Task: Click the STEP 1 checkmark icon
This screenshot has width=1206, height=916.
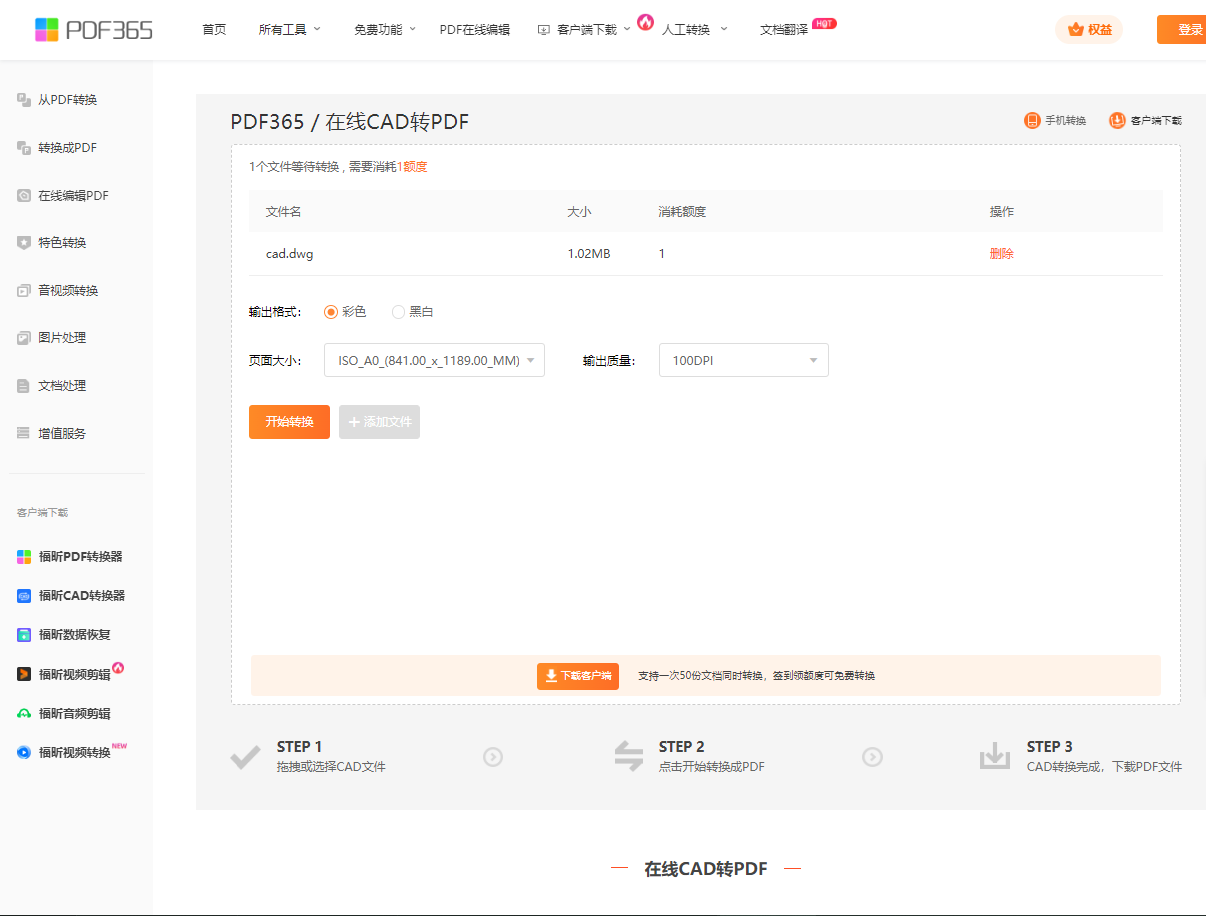Action: click(245, 757)
